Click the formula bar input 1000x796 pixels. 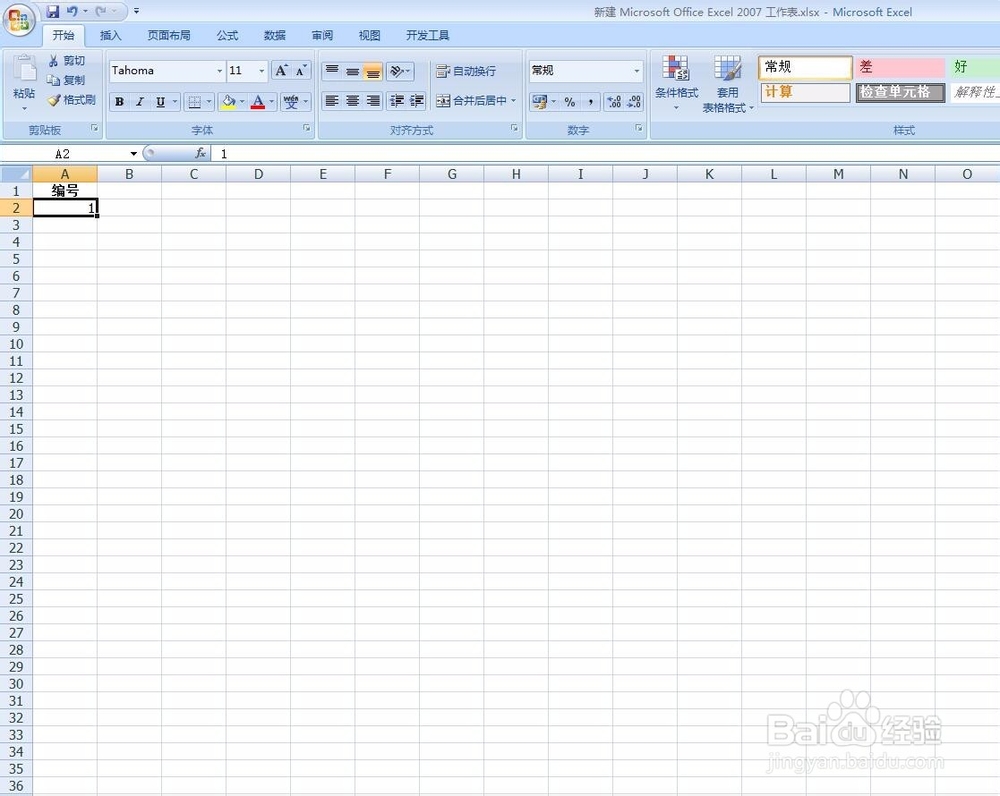606,154
